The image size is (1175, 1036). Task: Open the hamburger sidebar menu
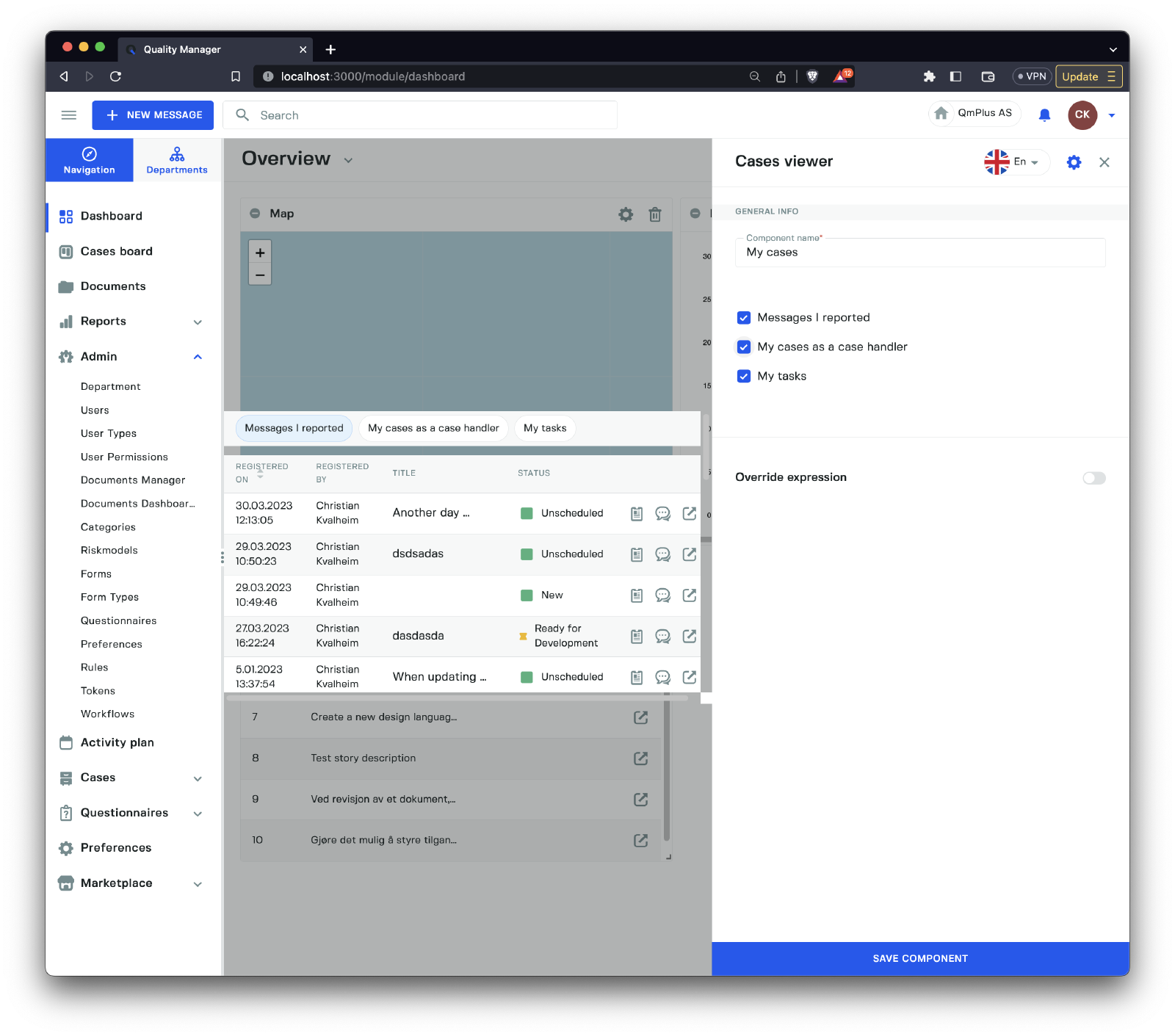pyautogui.click(x=69, y=115)
